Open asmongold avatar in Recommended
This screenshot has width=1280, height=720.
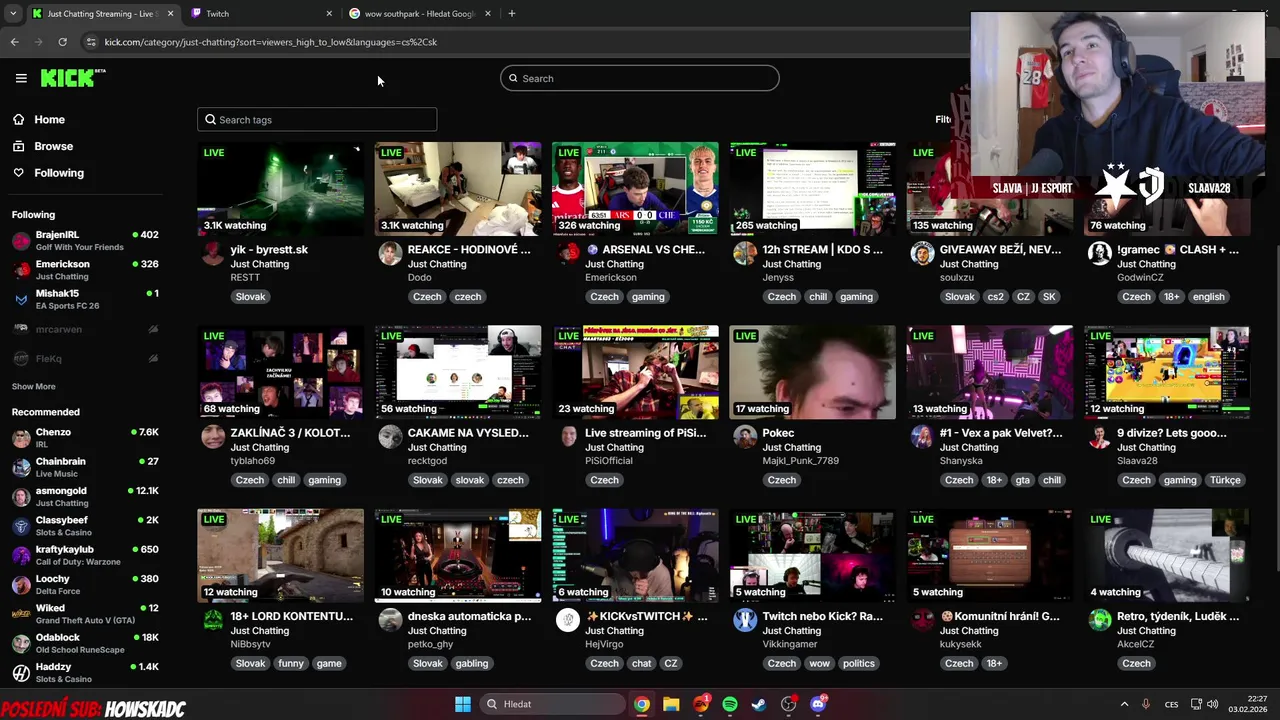pos(21,497)
